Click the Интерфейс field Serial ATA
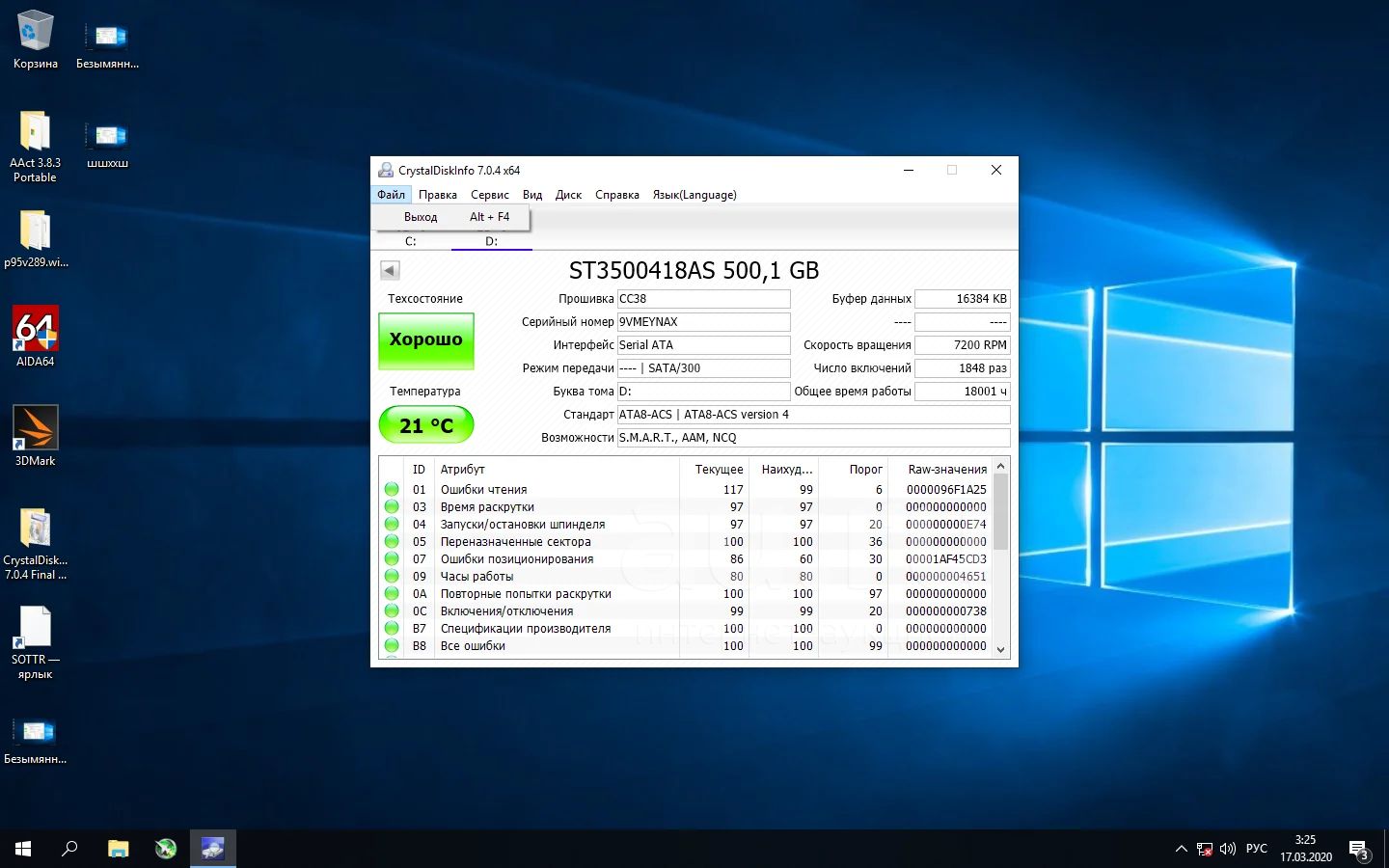The width and height of the screenshot is (1389, 868). click(703, 345)
